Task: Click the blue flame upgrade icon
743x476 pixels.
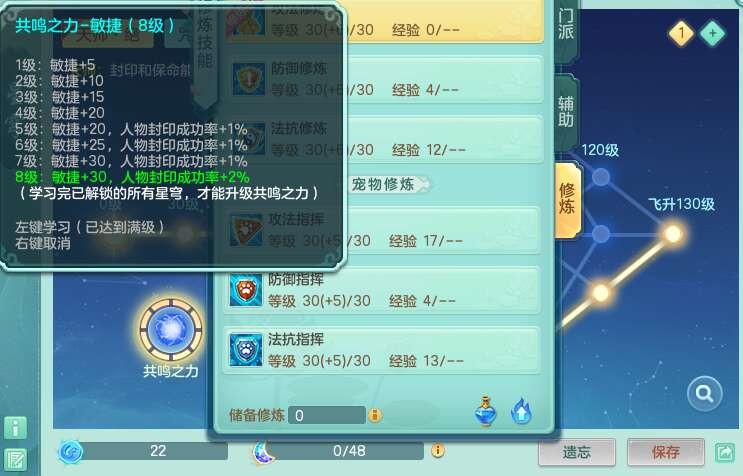Action: (521, 411)
